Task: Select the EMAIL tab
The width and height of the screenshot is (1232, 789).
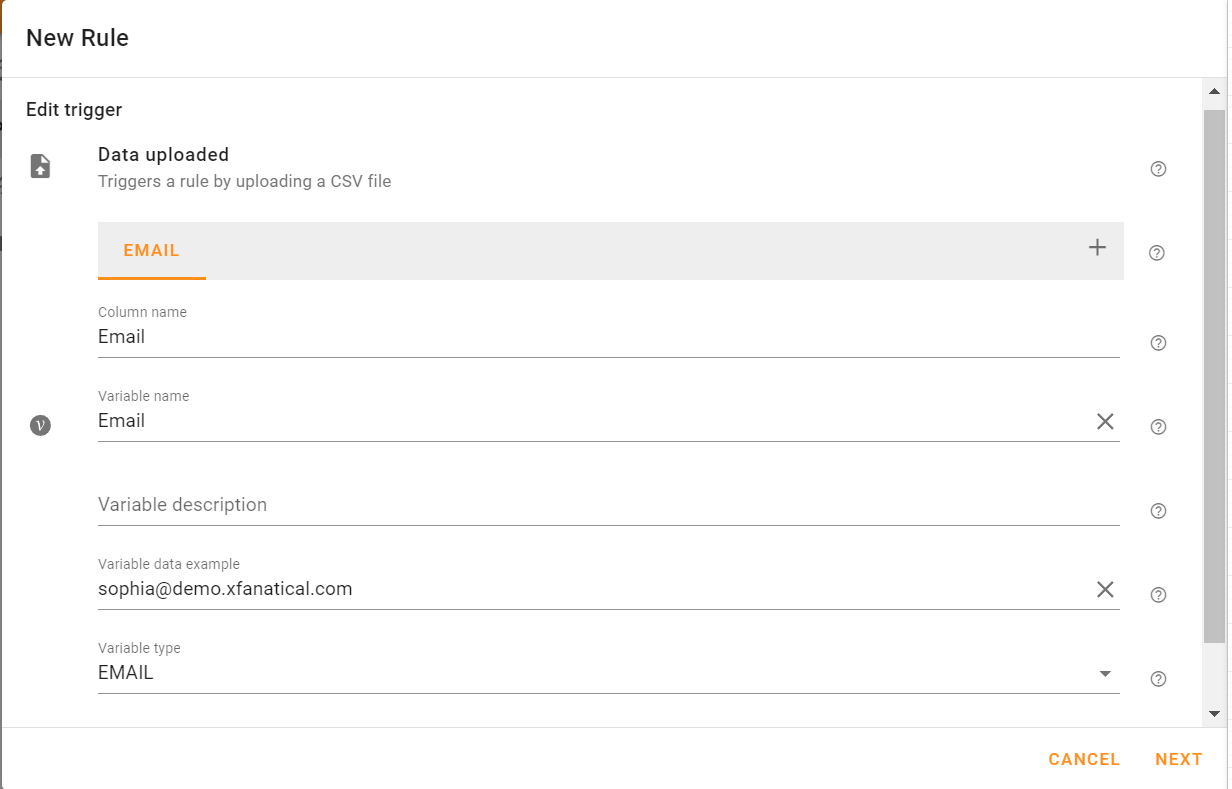Action: [151, 251]
